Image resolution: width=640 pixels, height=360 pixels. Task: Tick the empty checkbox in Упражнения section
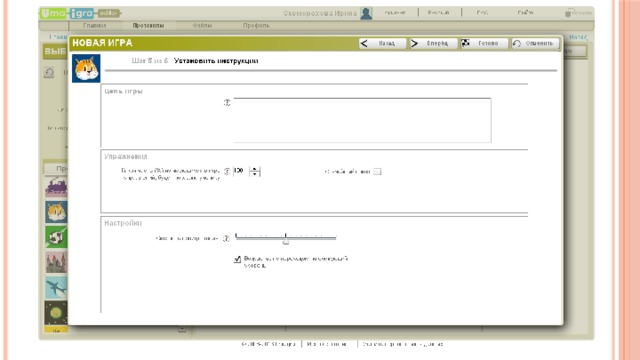[x=378, y=171]
